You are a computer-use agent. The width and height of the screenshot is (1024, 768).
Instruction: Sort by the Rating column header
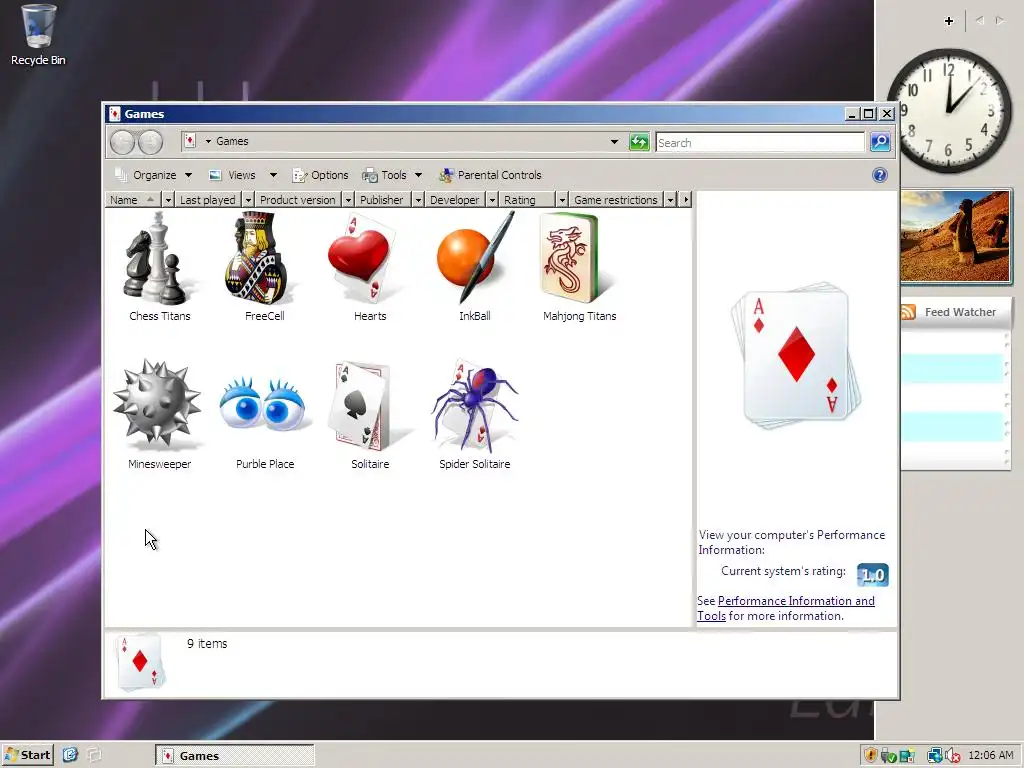[x=527, y=200]
